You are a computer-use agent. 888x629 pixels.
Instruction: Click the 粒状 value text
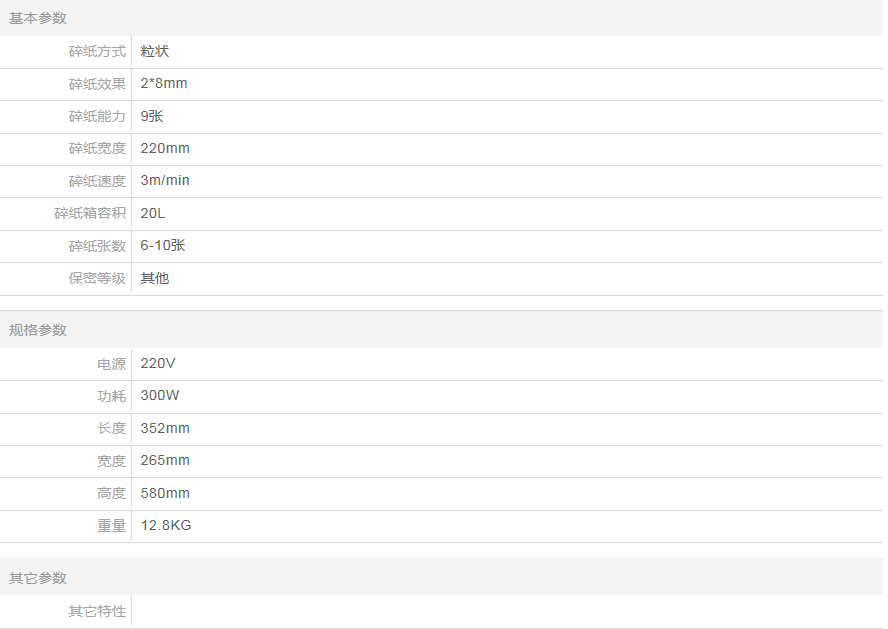(x=155, y=51)
